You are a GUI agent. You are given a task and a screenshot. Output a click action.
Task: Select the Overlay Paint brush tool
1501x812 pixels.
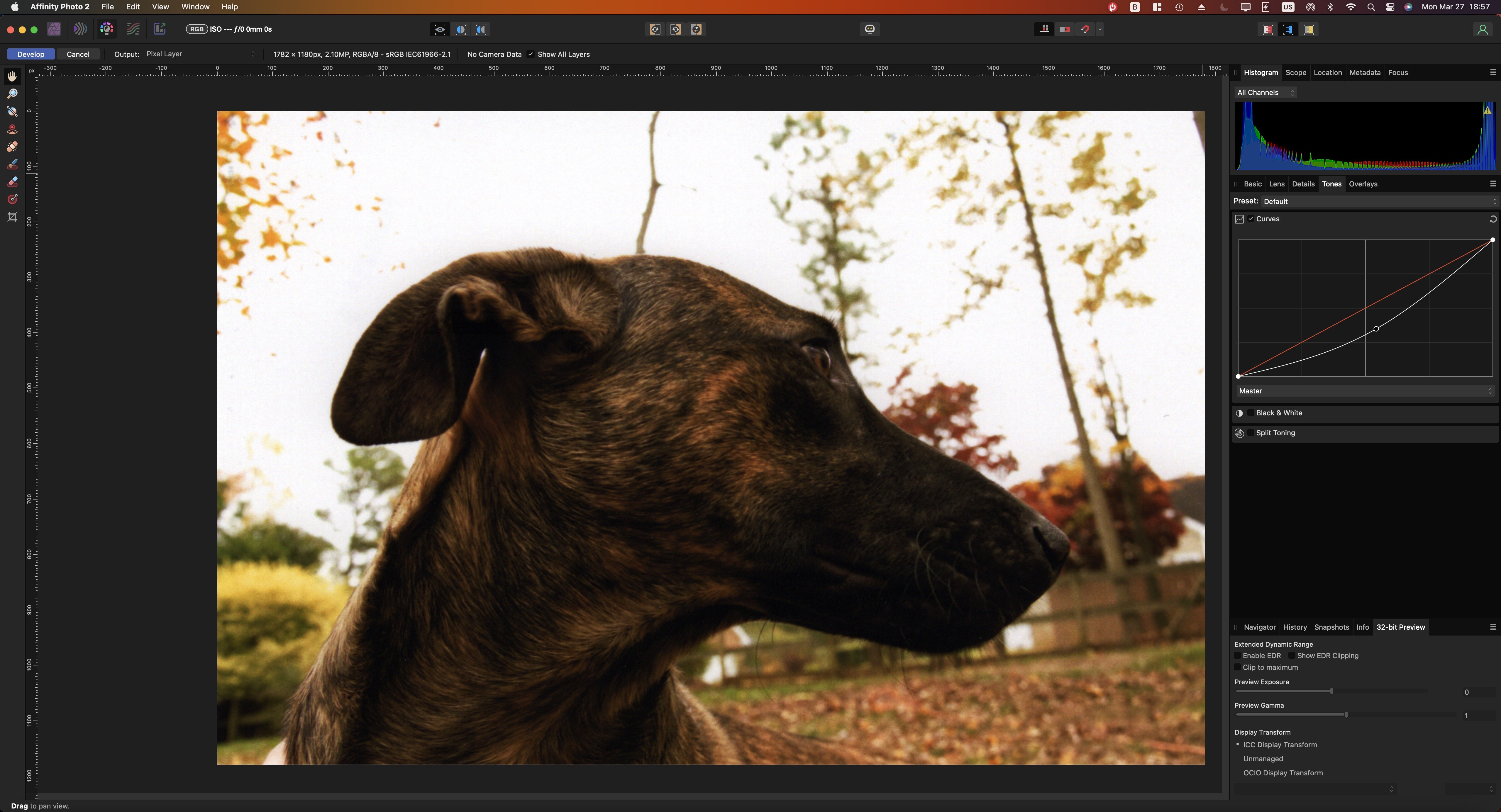coord(12,164)
